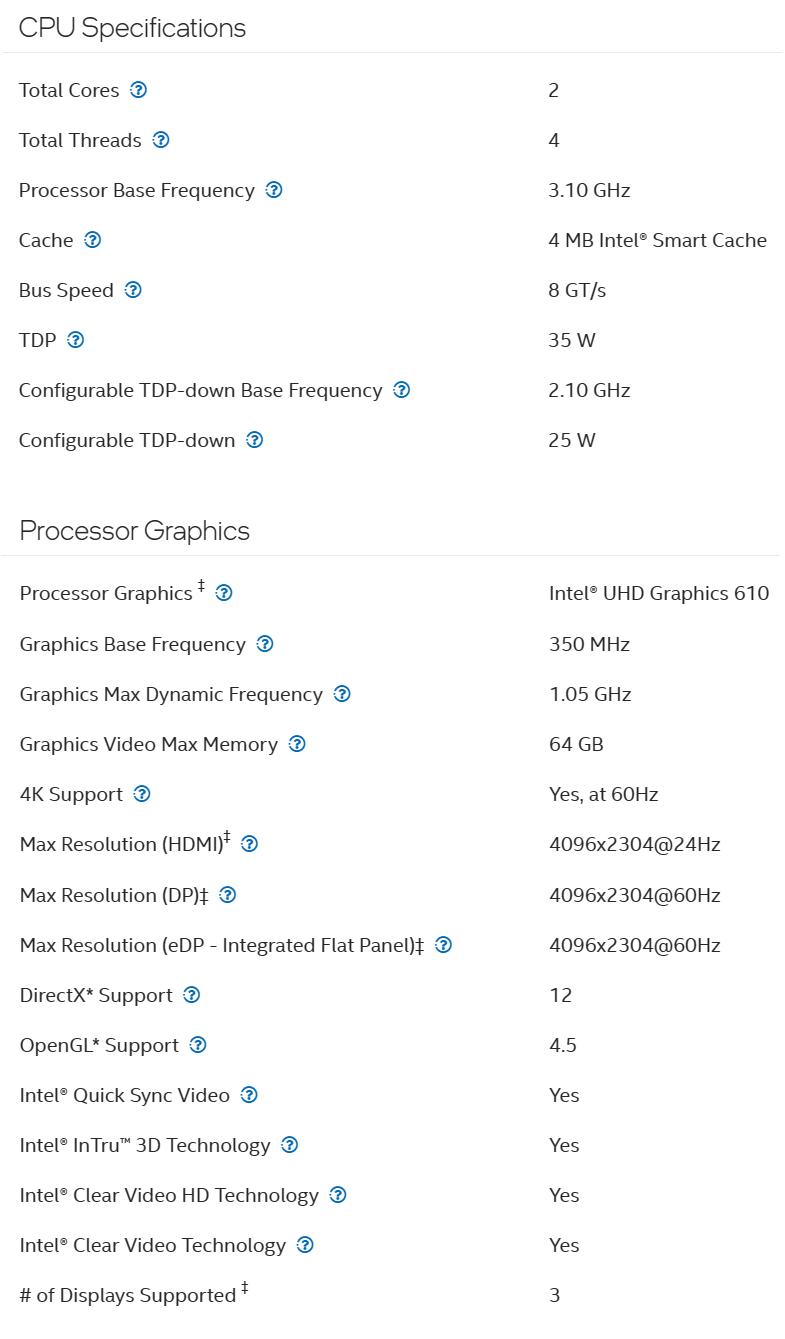Open Graphics Base Frequency help icon
Image resolution: width=785 pixels, height=1339 pixels.
tap(265, 644)
